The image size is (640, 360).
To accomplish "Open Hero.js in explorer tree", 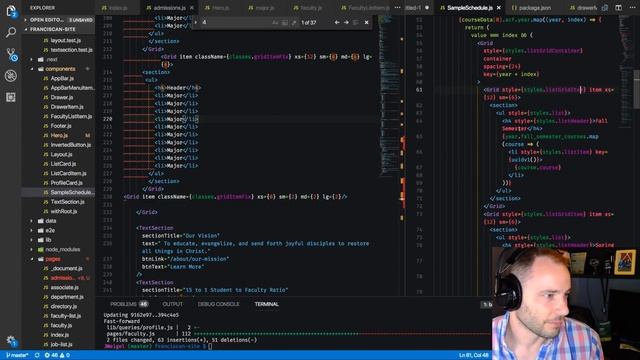I will pos(58,136).
